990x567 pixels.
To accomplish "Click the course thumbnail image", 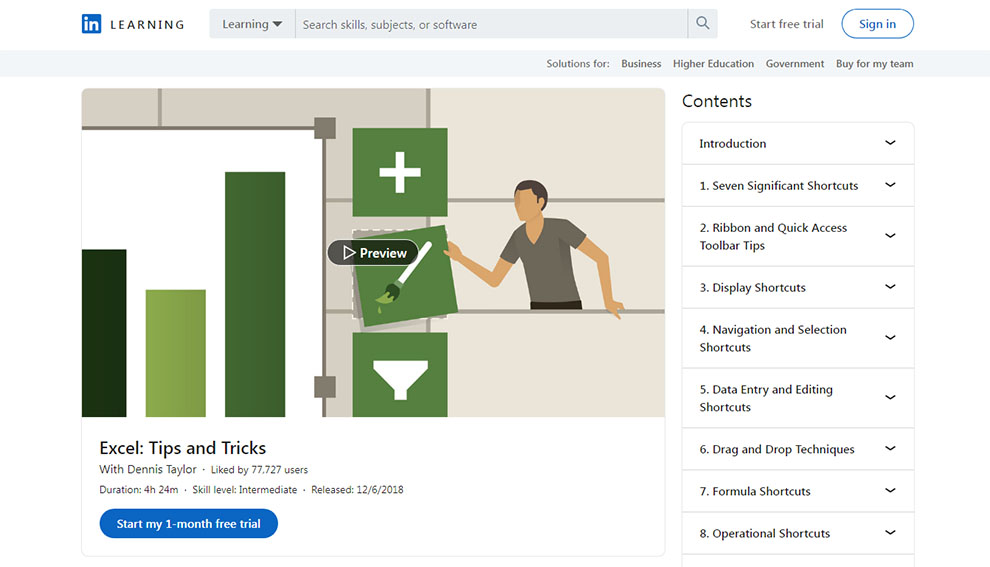I will point(373,253).
